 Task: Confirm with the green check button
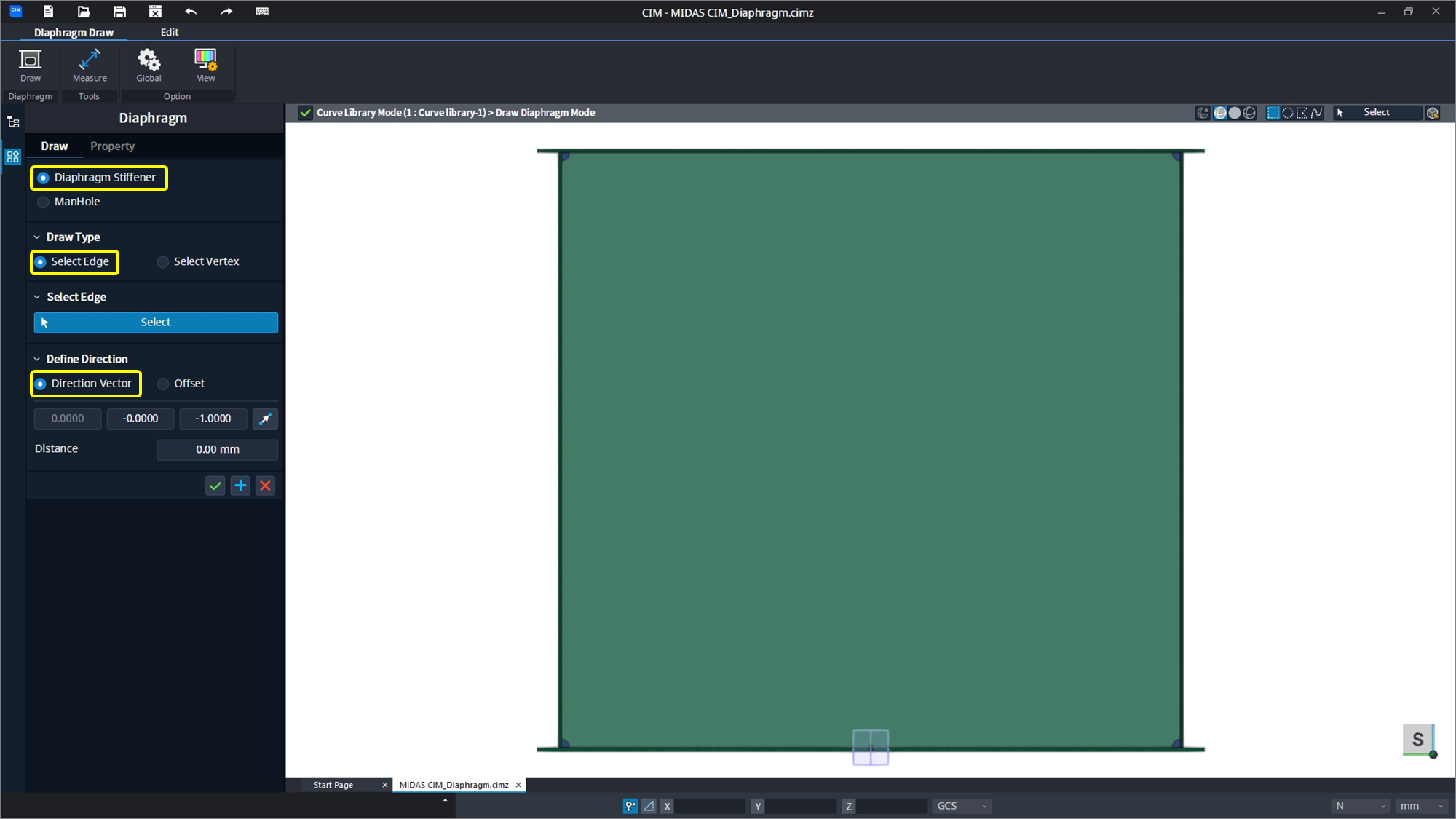click(x=215, y=486)
